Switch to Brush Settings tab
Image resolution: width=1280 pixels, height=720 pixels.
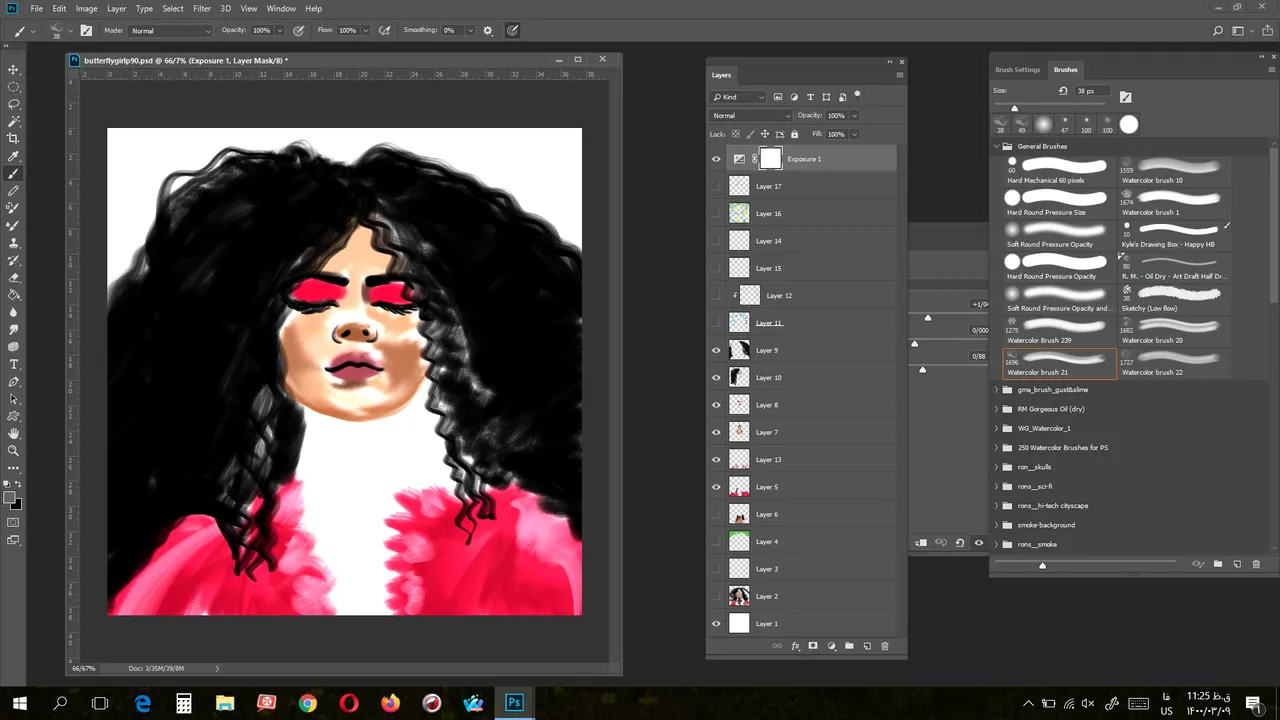tap(1018, 70)
